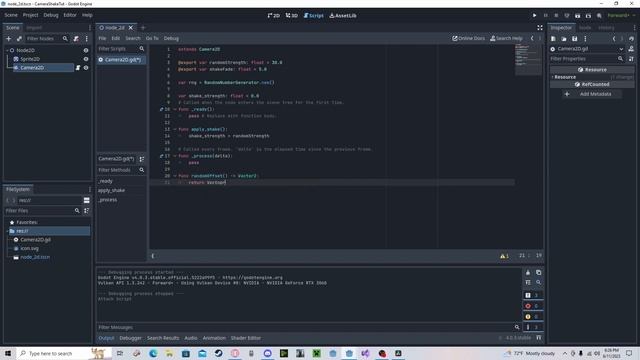The image size is (640, 360).
Task: Fold the _ready function
Action: (175, 109)
